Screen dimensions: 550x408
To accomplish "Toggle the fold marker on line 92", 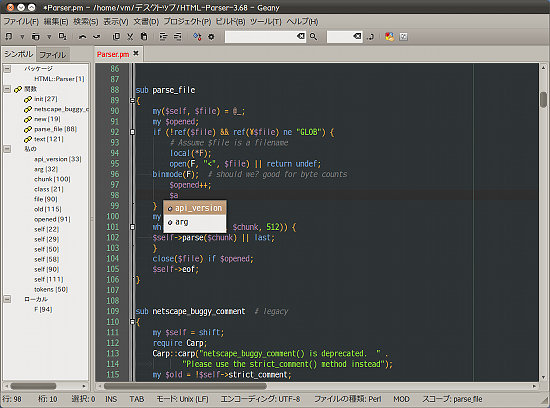I will point(132,132).
